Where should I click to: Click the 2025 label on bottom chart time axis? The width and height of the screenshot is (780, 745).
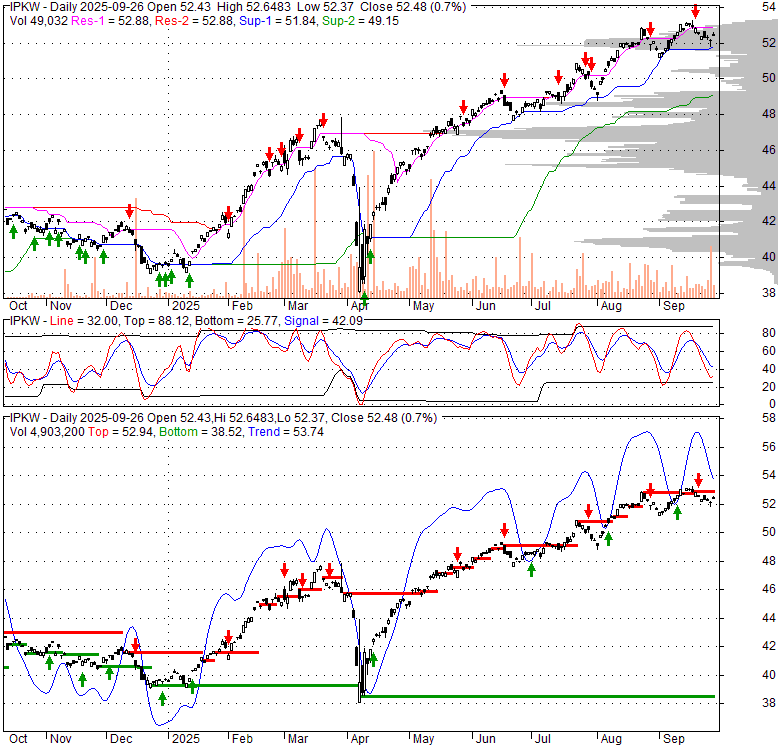coord(186,739)
